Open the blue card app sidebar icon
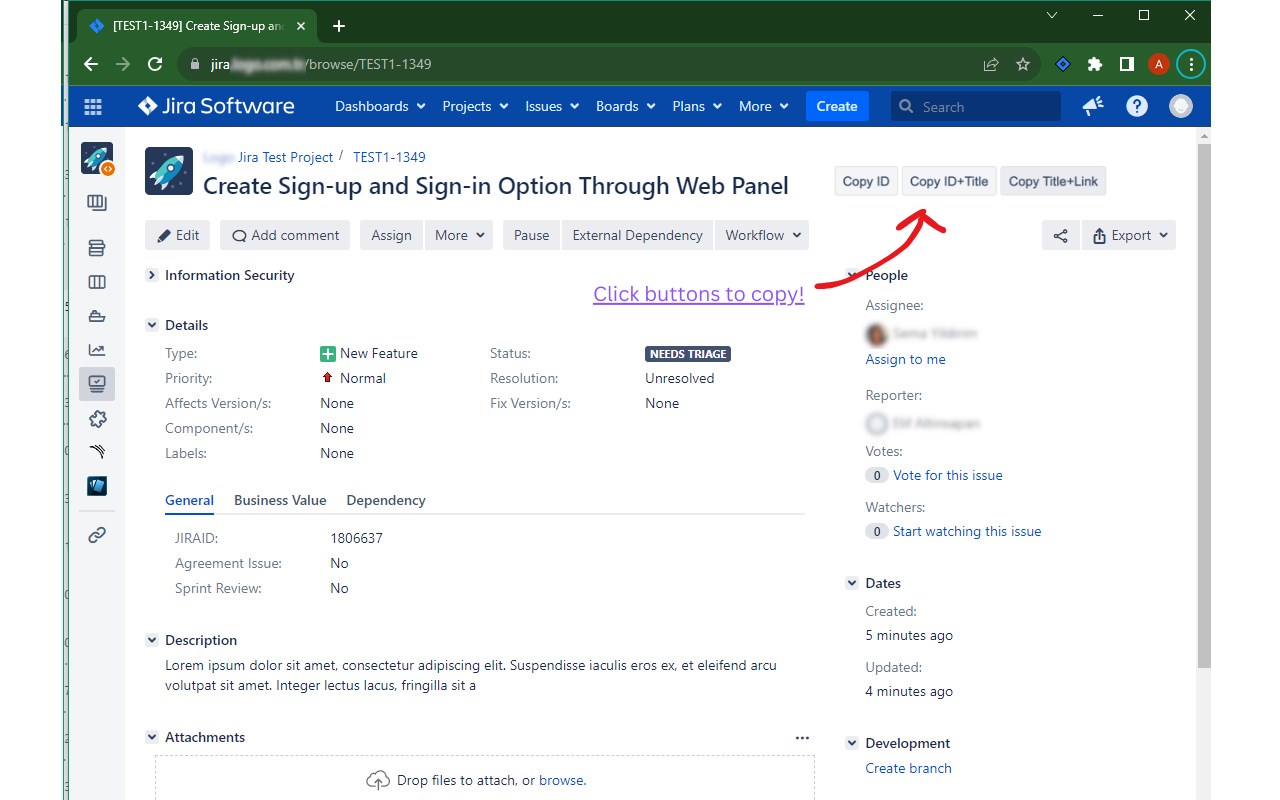 click(x=97, y=486)
